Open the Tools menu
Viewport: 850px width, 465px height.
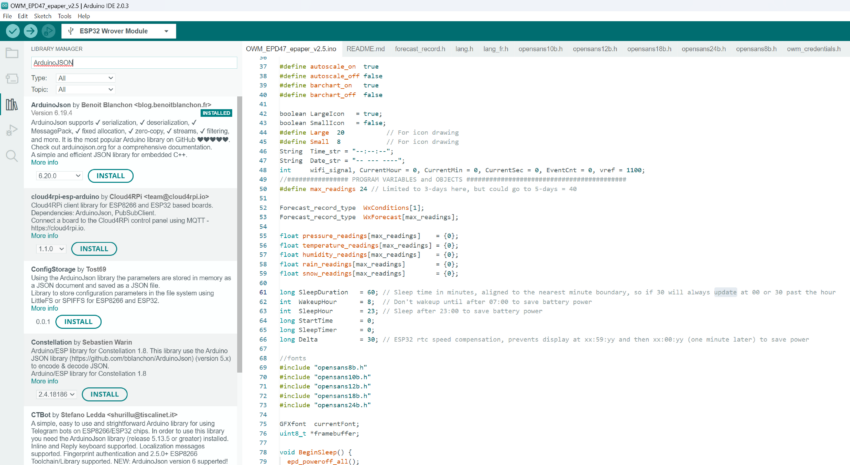(64, 16)
